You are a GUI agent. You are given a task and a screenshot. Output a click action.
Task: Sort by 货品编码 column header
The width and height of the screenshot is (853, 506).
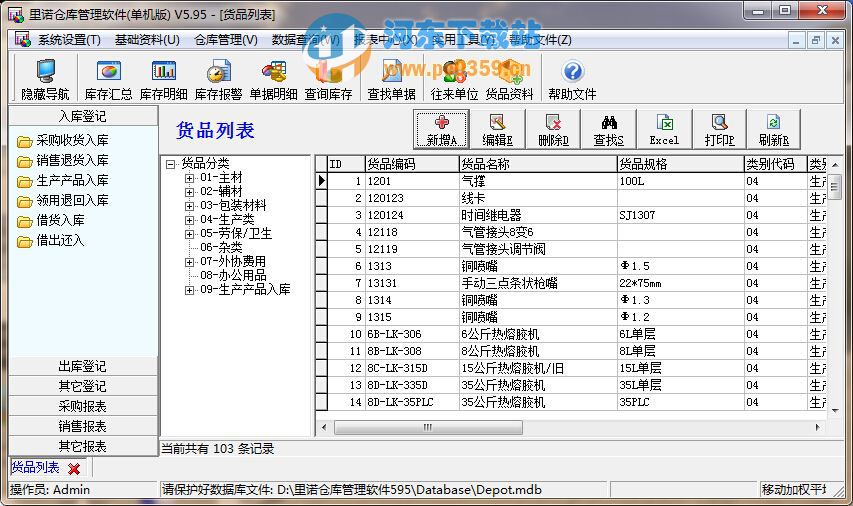pos(412,164)
